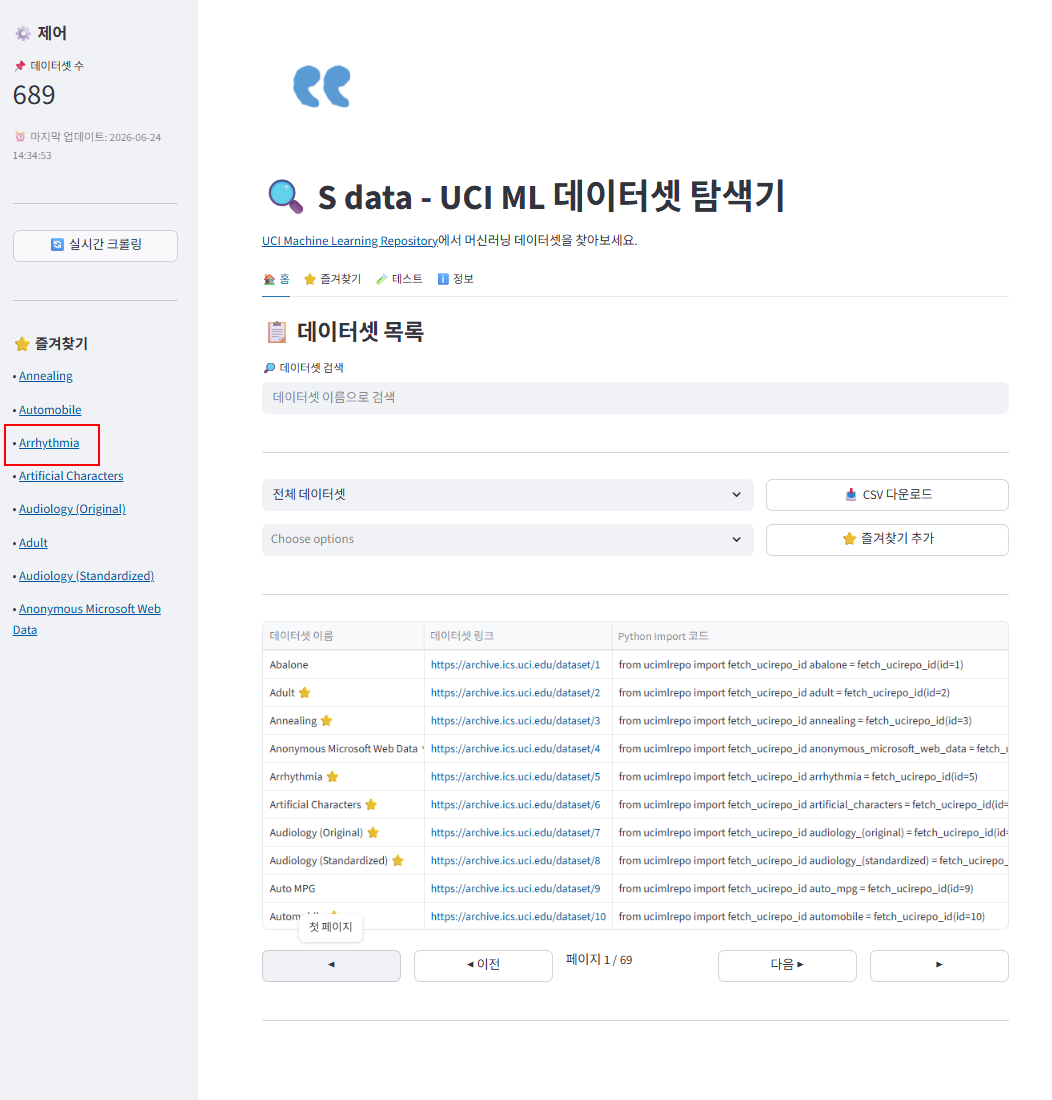1052x1100 pixels.
Task: Open the dataset/7 link
Action: click(x=515, y=833)
